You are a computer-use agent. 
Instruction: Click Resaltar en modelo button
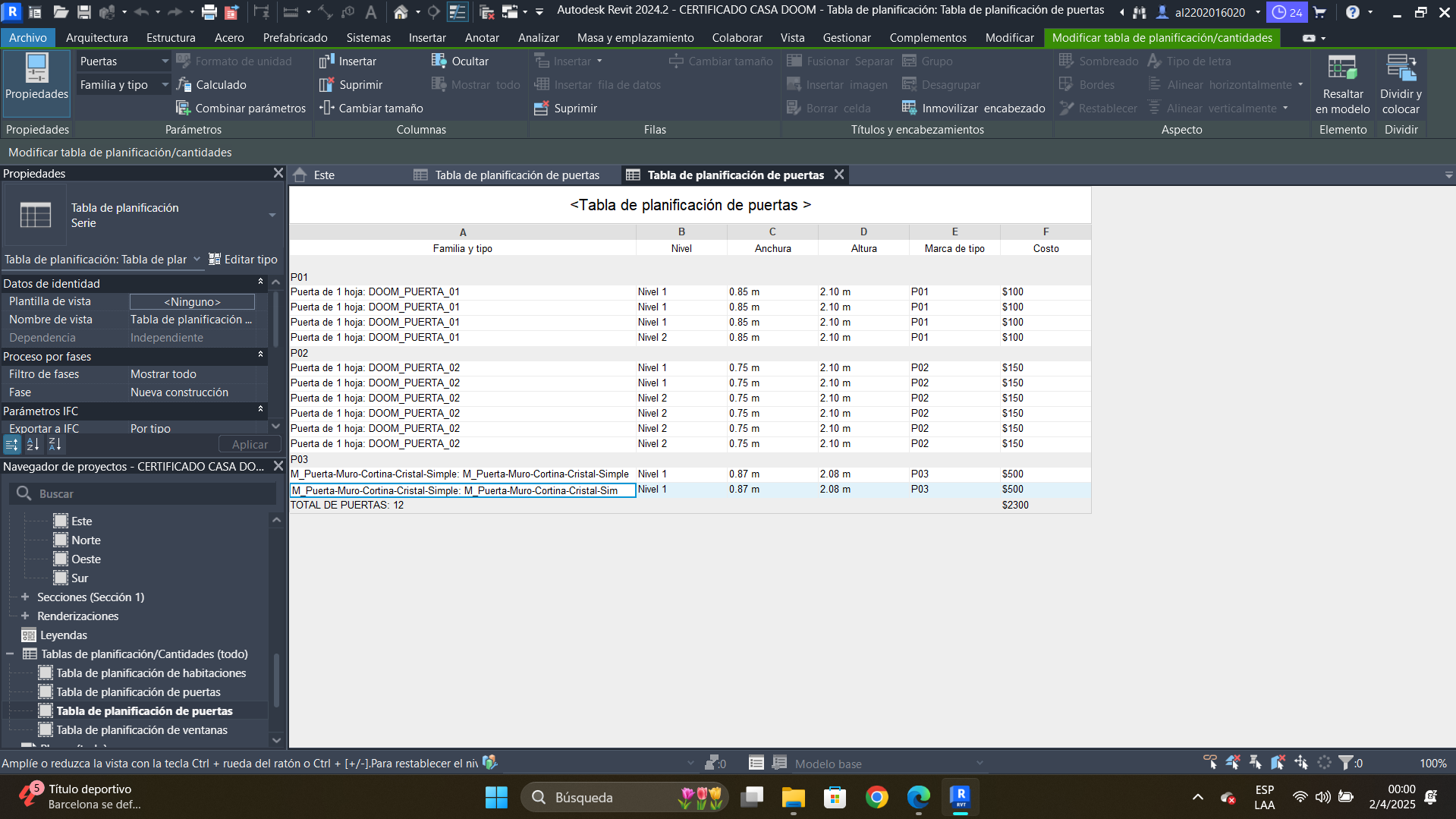[1342, 84]
